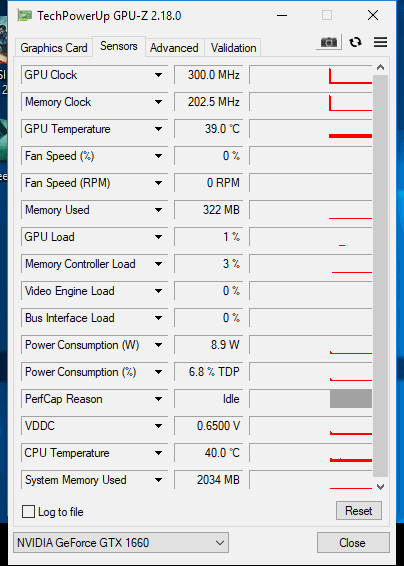Viewport: 404px width, 566px height.
Task: Click the 40.0 °C CPU Temperature value
Action: (x=208, y=453)
